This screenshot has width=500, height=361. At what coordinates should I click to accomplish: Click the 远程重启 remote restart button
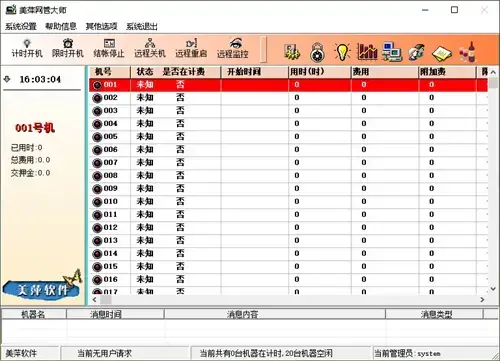[x=191, y=49]
